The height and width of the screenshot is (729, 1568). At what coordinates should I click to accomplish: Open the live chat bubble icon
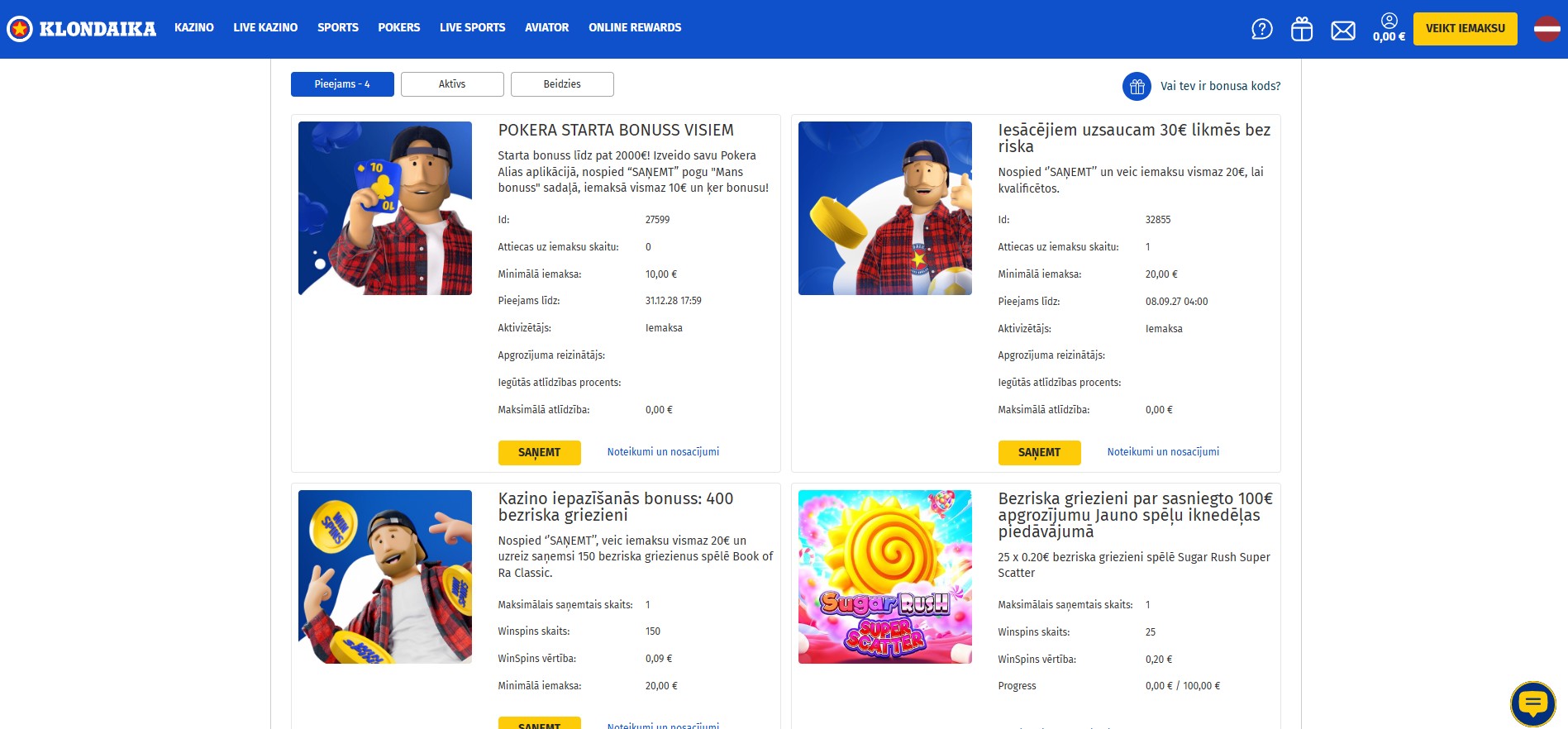(1533, 704)
